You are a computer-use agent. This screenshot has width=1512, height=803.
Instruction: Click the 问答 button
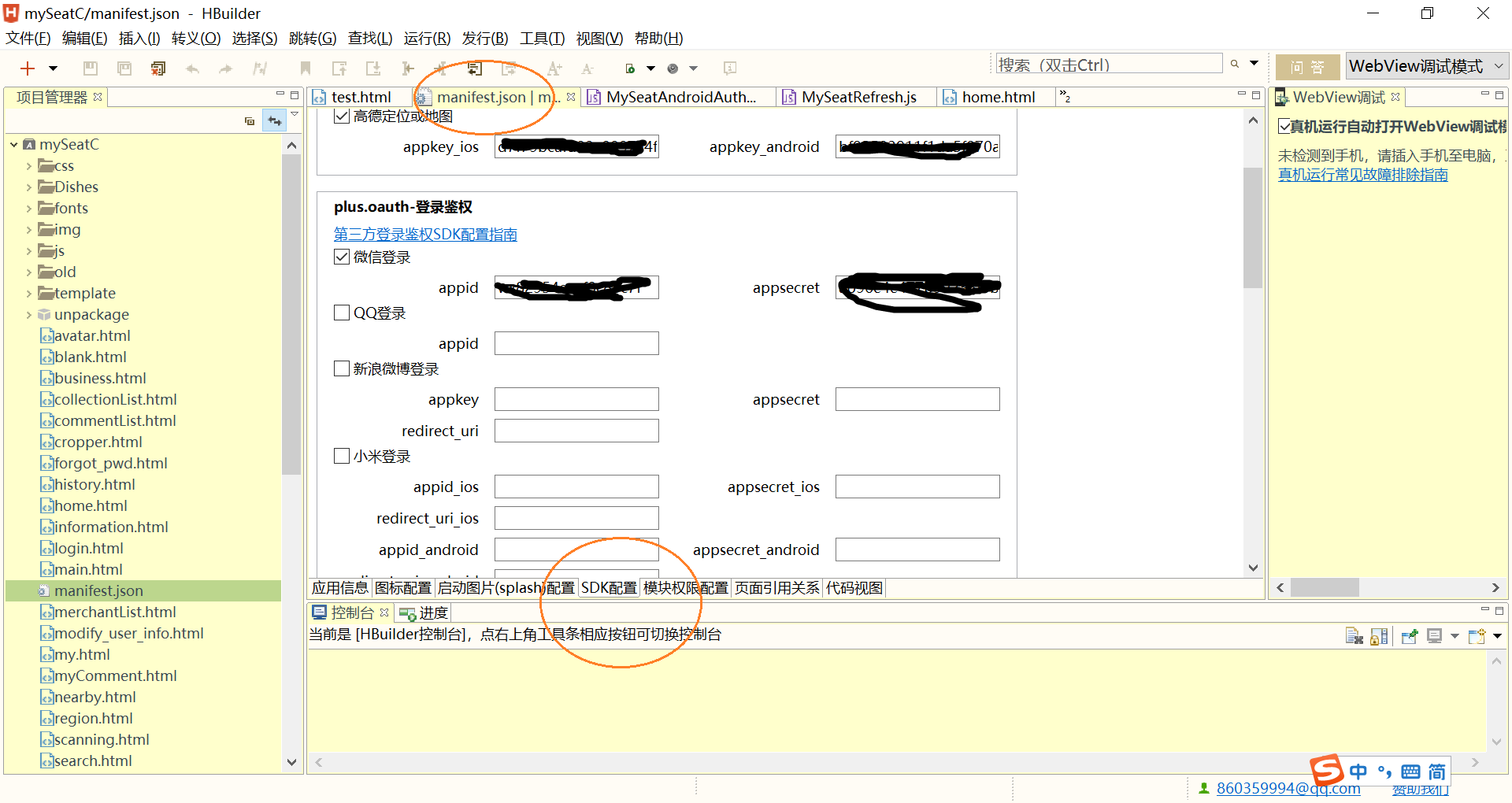point(1307,68)
